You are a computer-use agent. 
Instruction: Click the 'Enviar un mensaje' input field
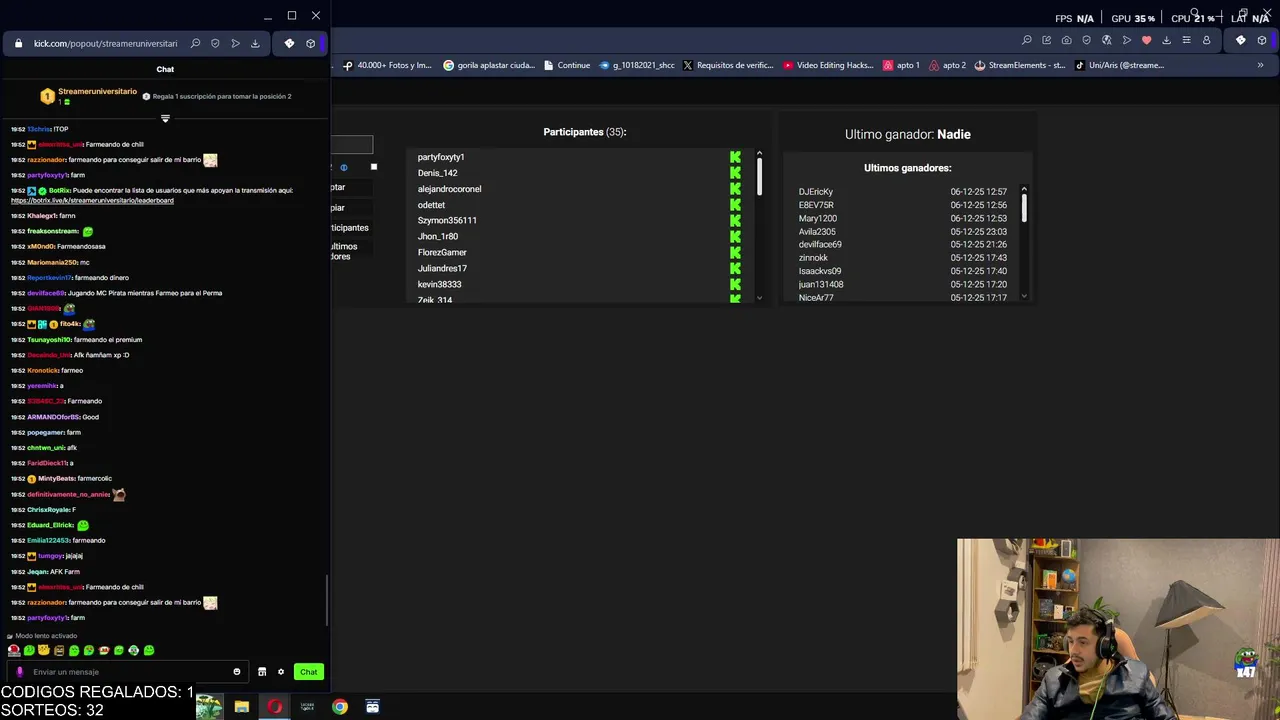[x=130, y=672]
